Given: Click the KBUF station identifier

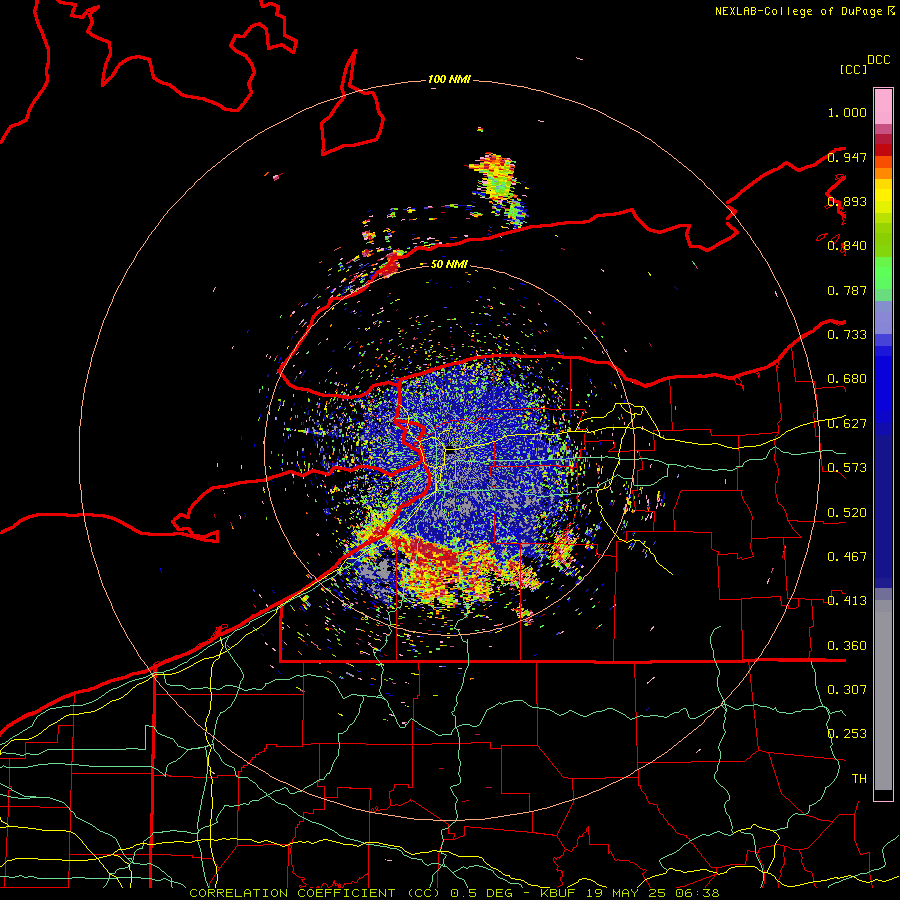Looking at the screenshot, I should click(x=560, y=893).
